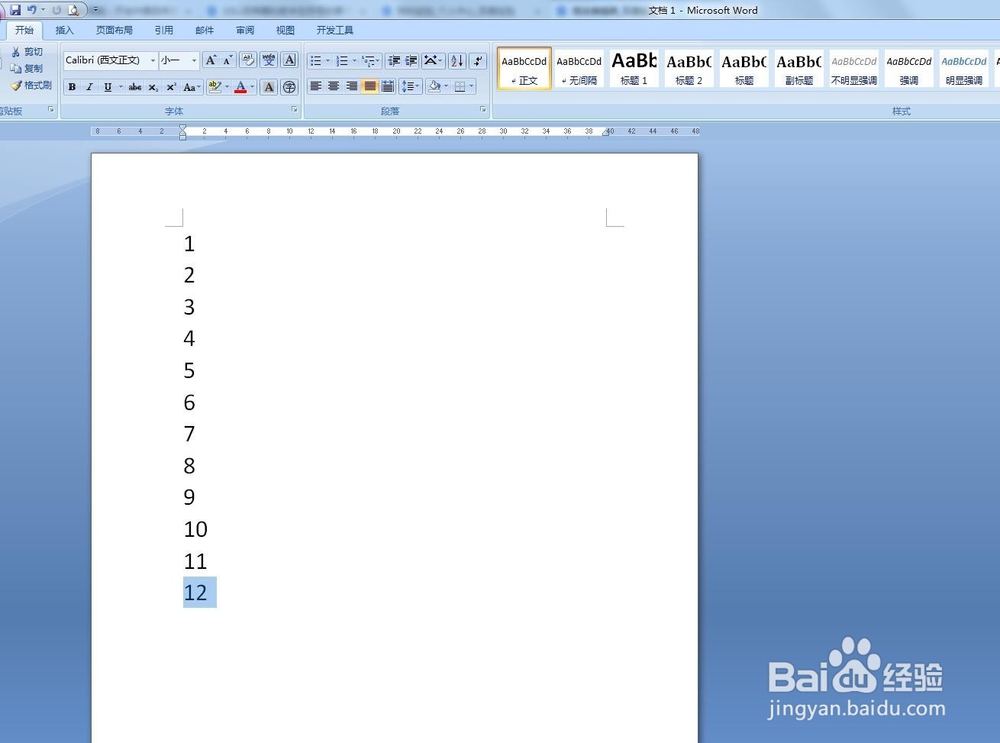The width and height of the screenshot is (1000, 743).
Task: Activate the 格式刷 format painter
Action: tap(31, 85)
